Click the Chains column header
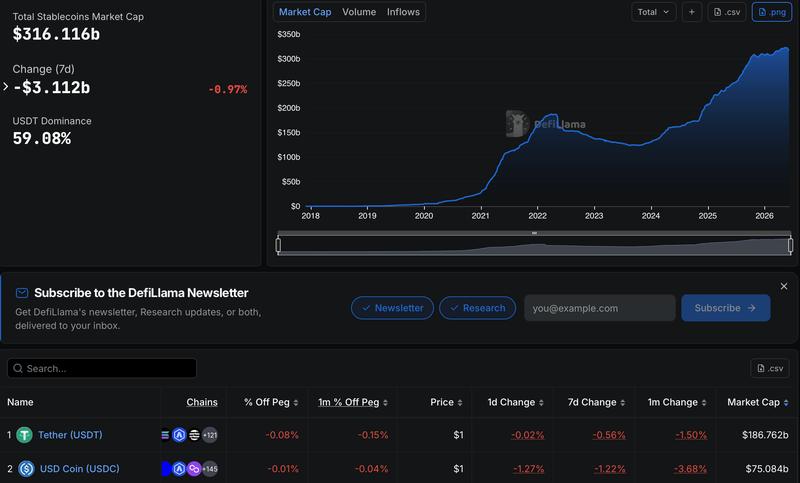Screen dimensions: 800x483 coord(202,402)
